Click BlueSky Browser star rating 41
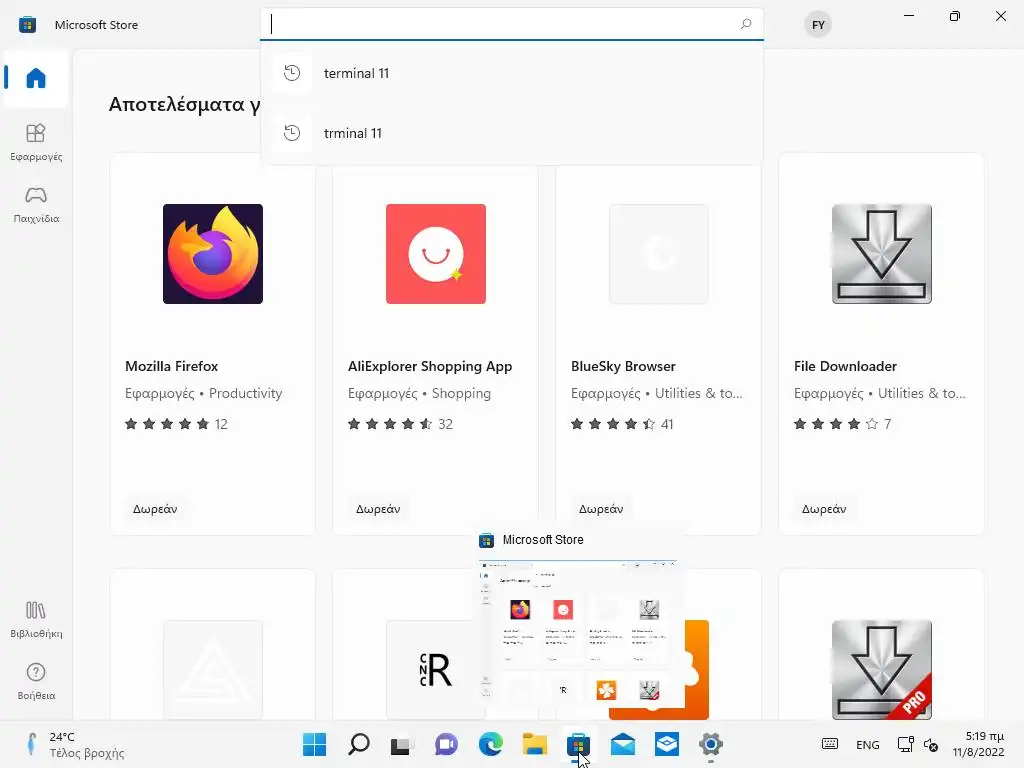This screenshot has height=768, width=1024. click(x=622, y=424)
